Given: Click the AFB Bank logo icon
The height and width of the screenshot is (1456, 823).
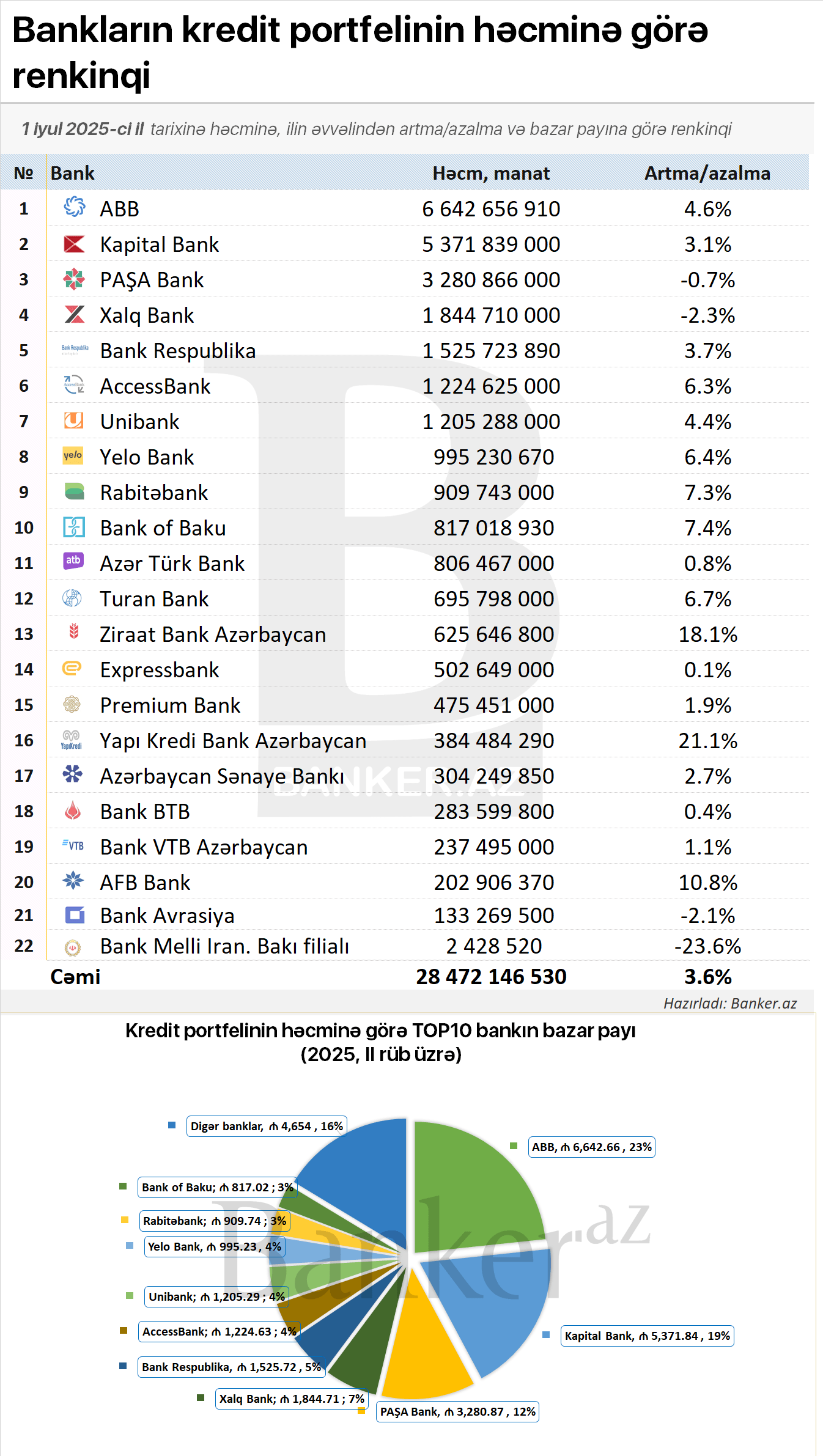Looking at the screenshot, I should tap(73, 880).
